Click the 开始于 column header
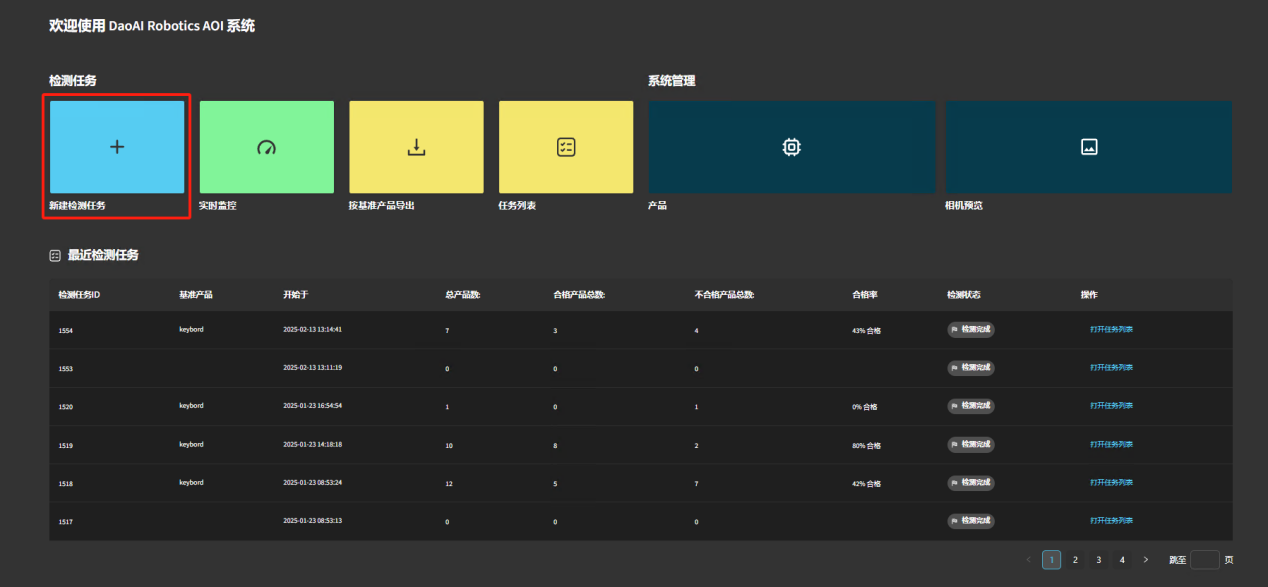 click(x=296, y=295)
